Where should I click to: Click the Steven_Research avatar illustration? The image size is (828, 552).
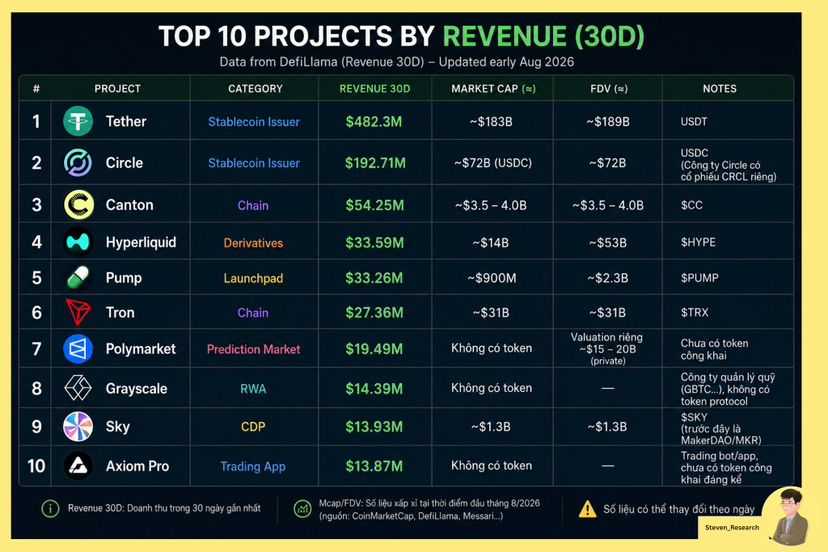pyautogui.click(x=789, y=516)
